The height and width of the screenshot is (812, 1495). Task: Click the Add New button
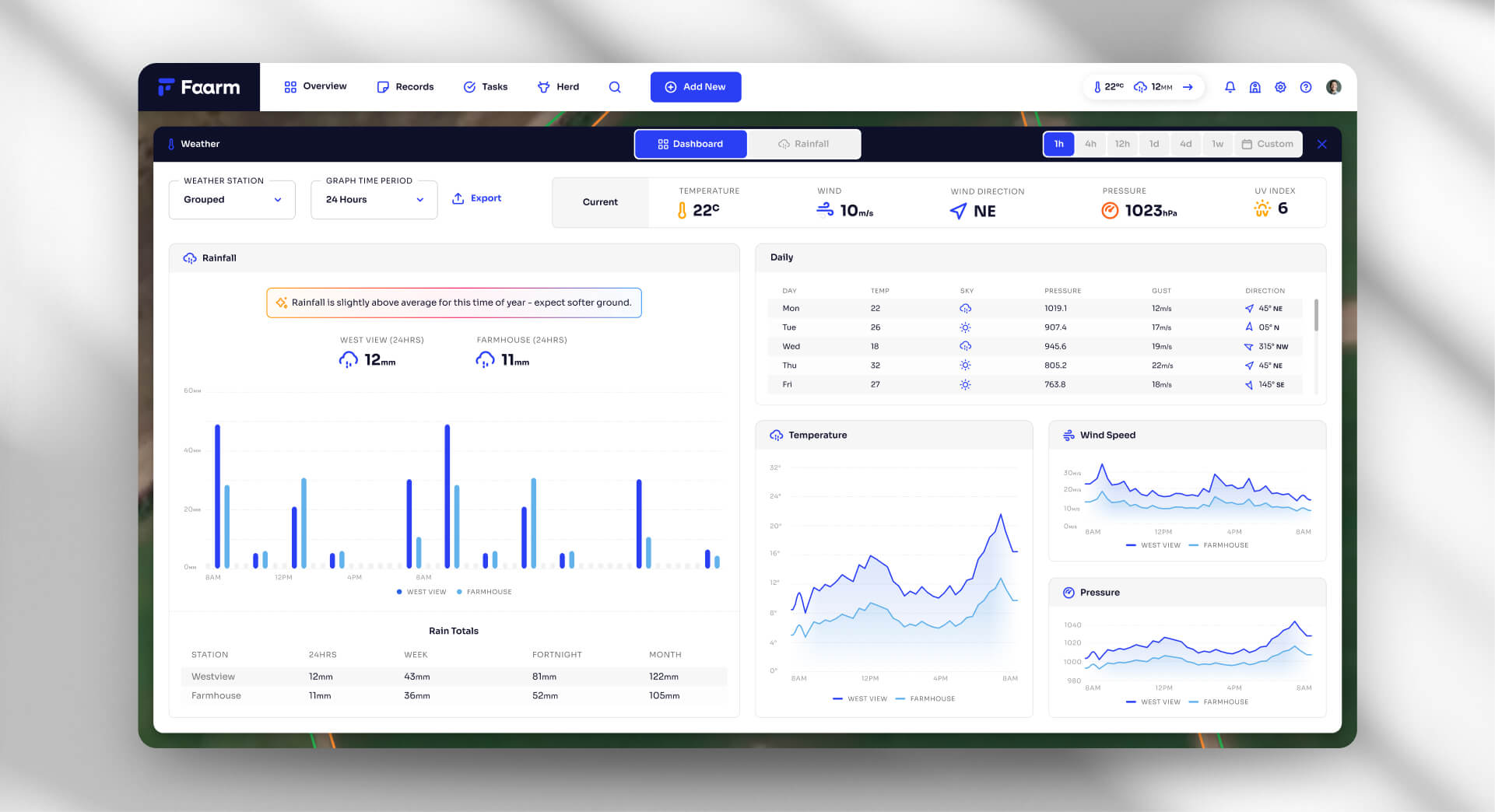coord(696,87)
